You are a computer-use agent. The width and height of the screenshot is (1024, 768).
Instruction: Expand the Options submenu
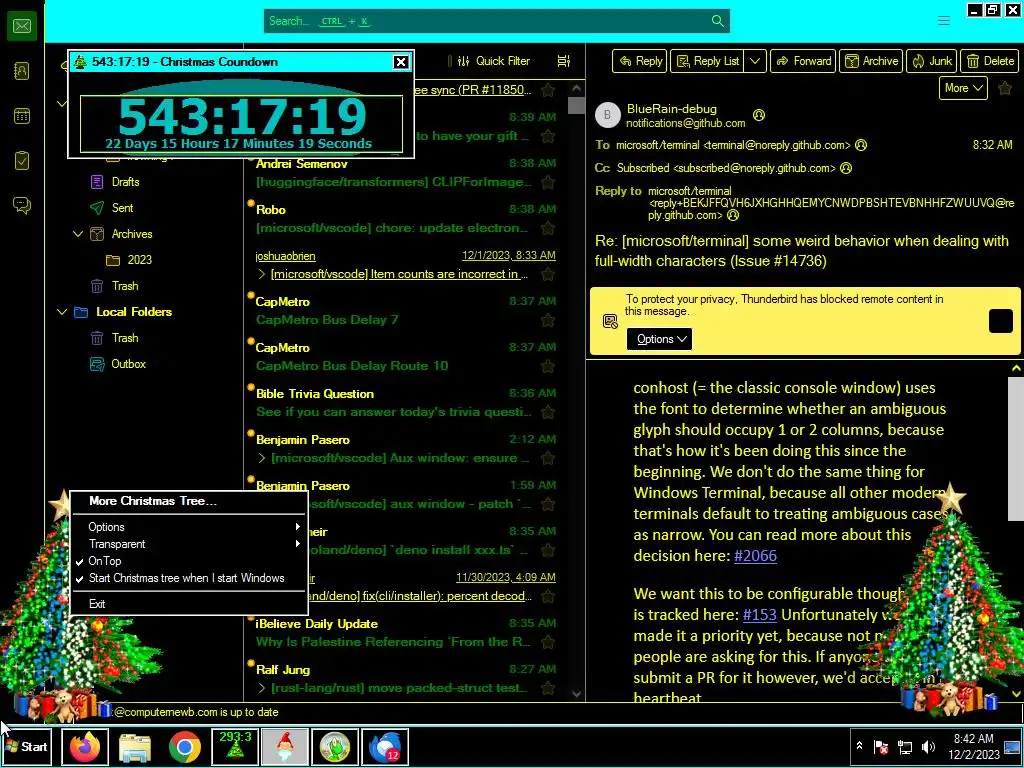coord(188,527)
